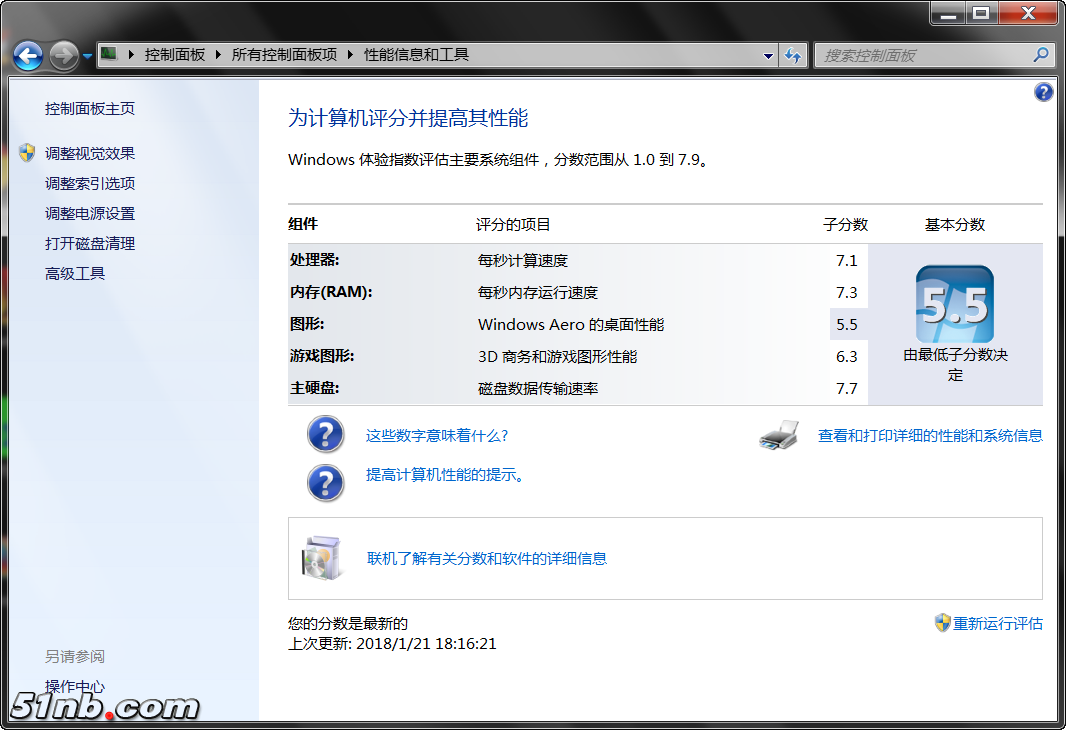Open 打开磁盘清理 from the sidebar
The height and width of the screenshot is (730, 1066).
(x=90, y=243)
